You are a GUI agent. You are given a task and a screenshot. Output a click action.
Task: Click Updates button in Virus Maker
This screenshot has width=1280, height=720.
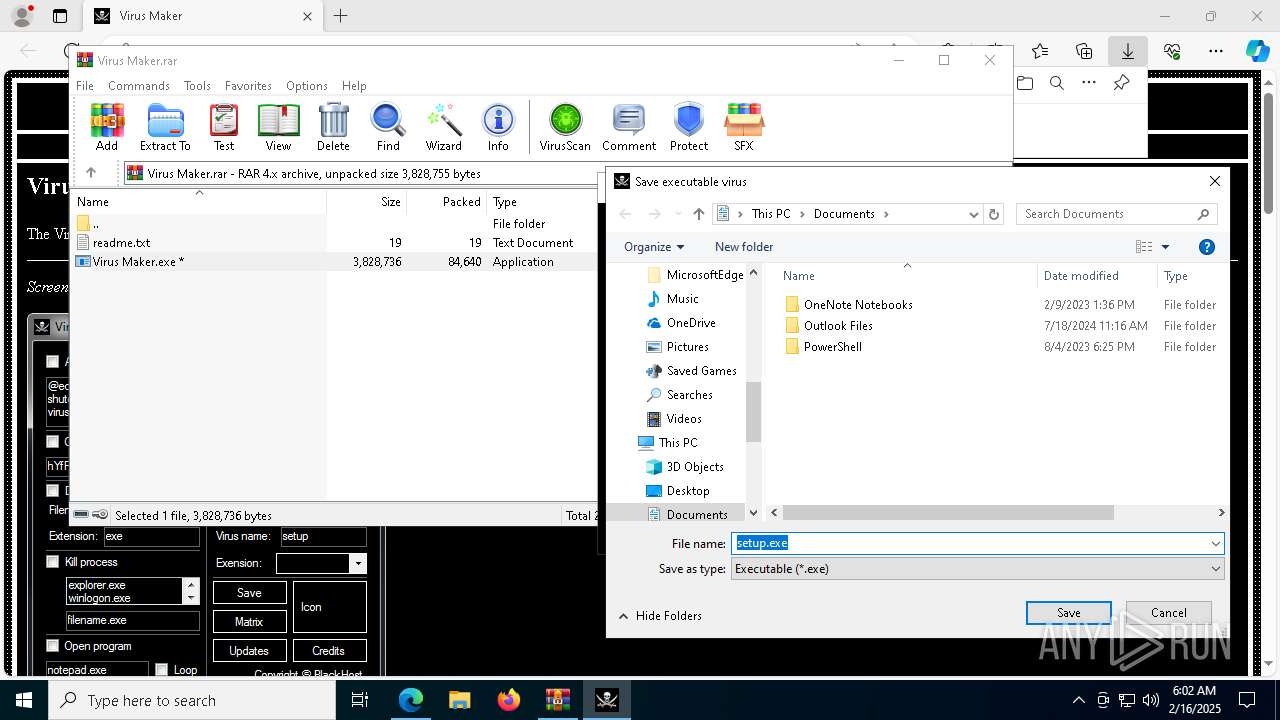click(x=249, y=651)
